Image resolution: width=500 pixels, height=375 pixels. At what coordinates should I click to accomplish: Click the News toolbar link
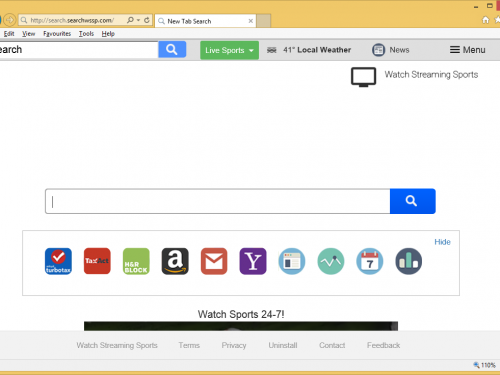pos(399,50)
